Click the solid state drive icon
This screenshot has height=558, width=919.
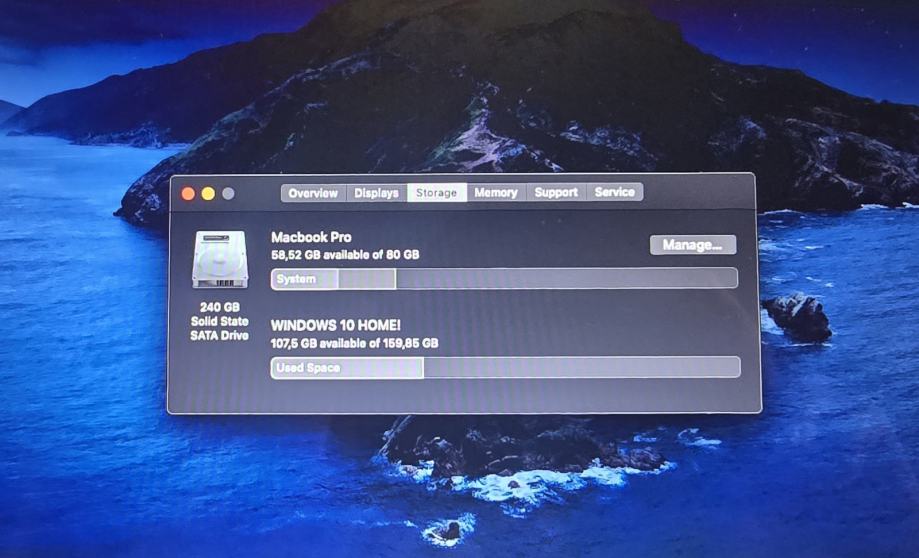coord(220,260)
